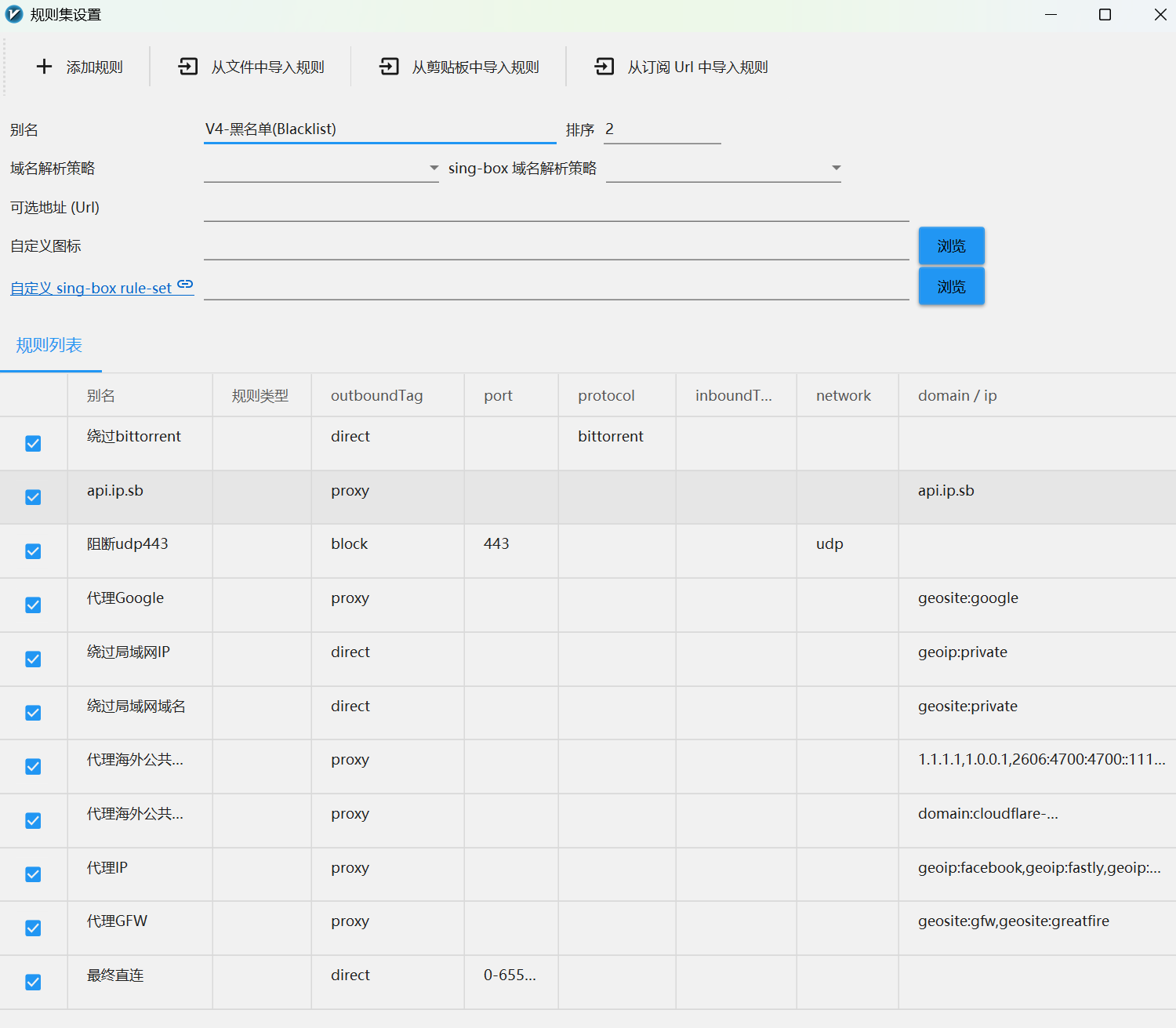1176x1028 pixels.
Task: Click the 排序 value field
Action: (662, 129)
